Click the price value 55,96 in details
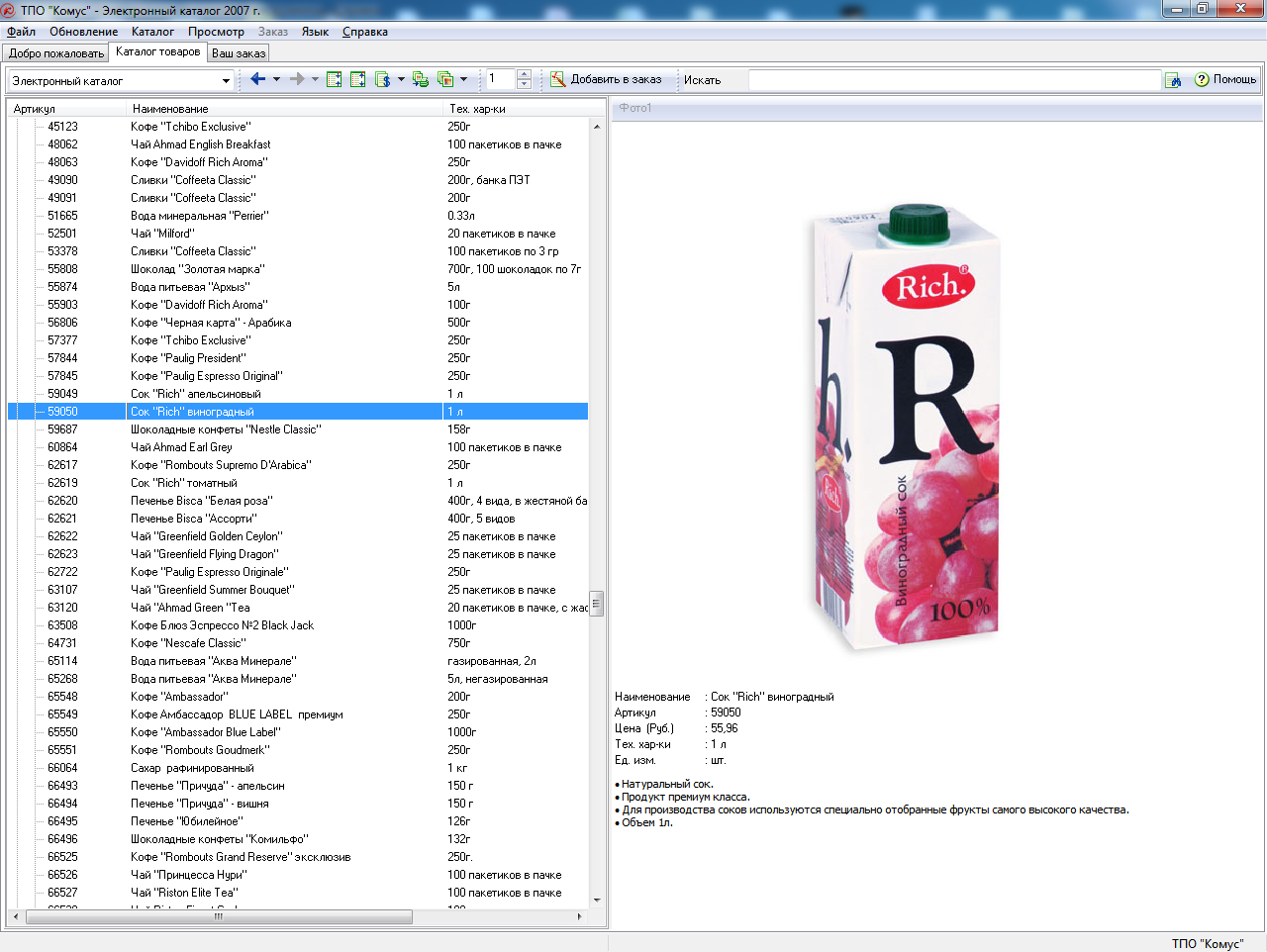Viewport: 1267px width, 952px height. [725, 728]
